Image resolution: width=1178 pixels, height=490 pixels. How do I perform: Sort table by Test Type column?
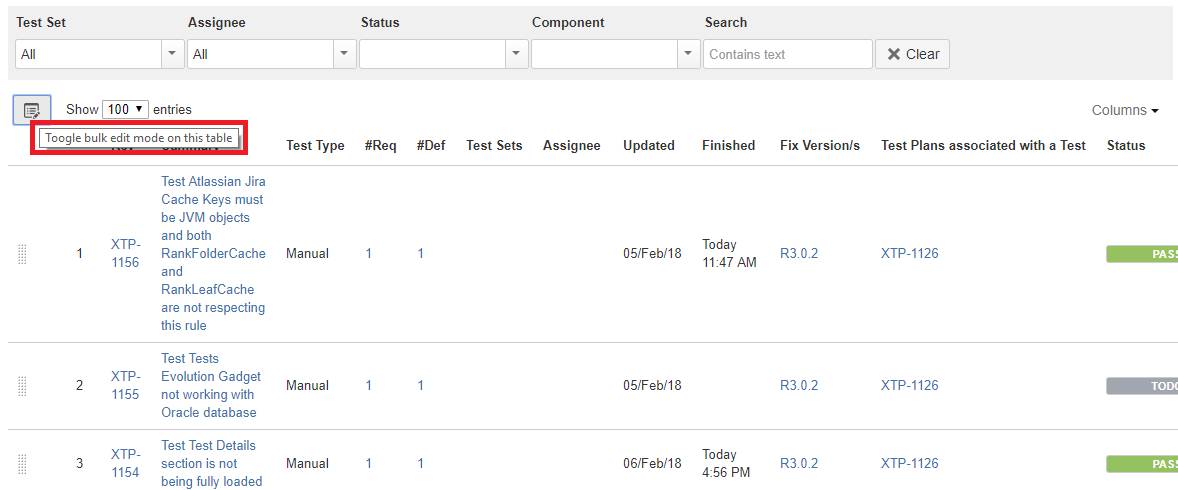coord(315,146)
